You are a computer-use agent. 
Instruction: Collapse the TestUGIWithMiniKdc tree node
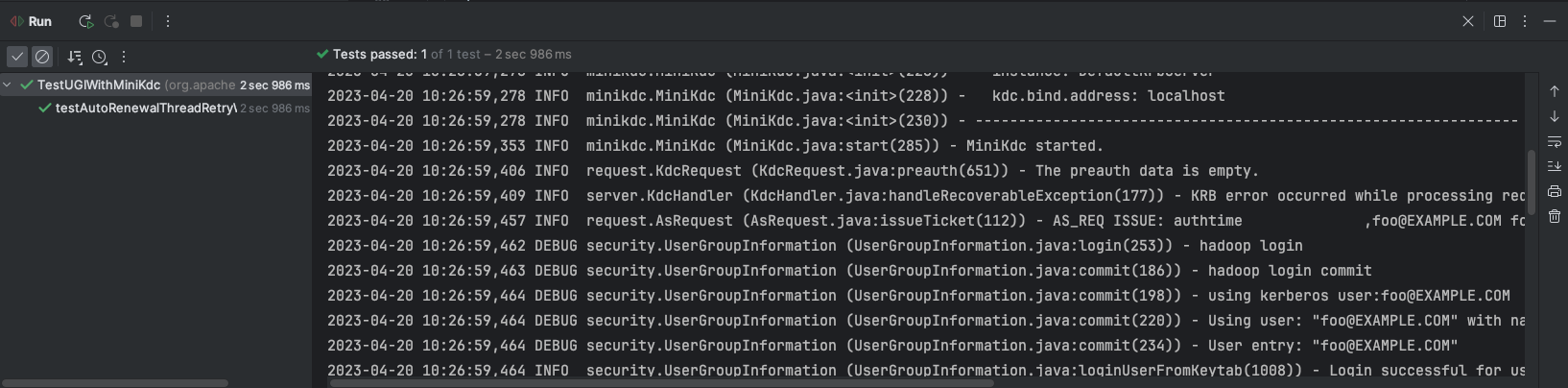coord(8,85)
